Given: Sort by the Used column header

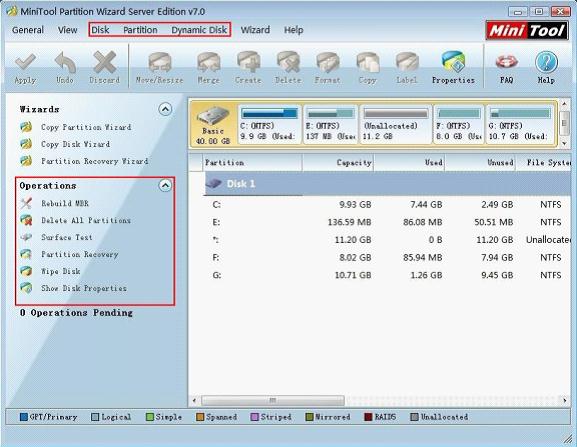Looking at the screenshot, I should pyautogui.click(x=409, y=163).
